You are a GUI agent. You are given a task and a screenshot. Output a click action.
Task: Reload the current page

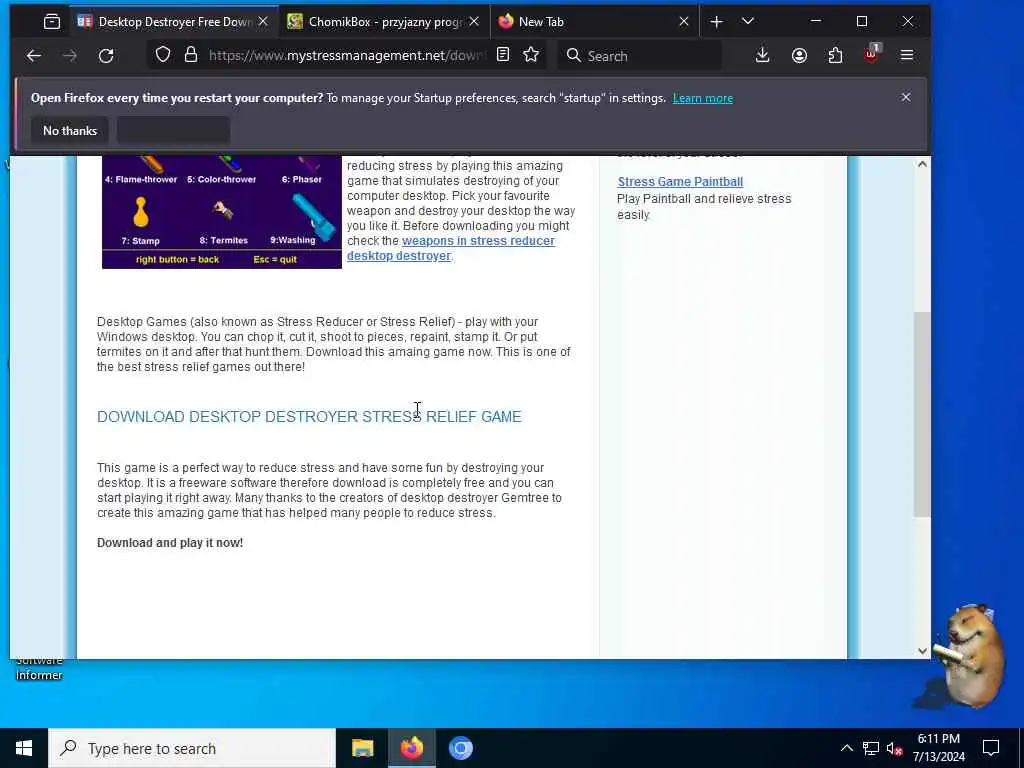106,56
